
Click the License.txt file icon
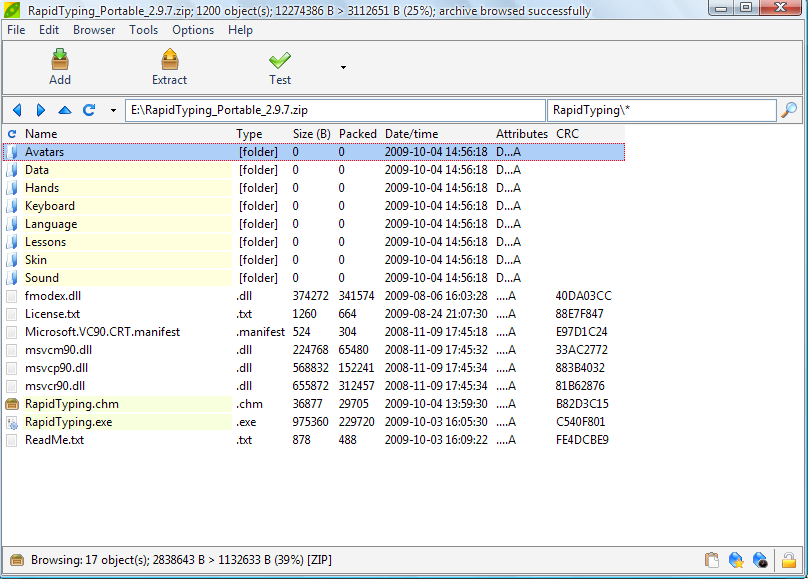point(12,314)
